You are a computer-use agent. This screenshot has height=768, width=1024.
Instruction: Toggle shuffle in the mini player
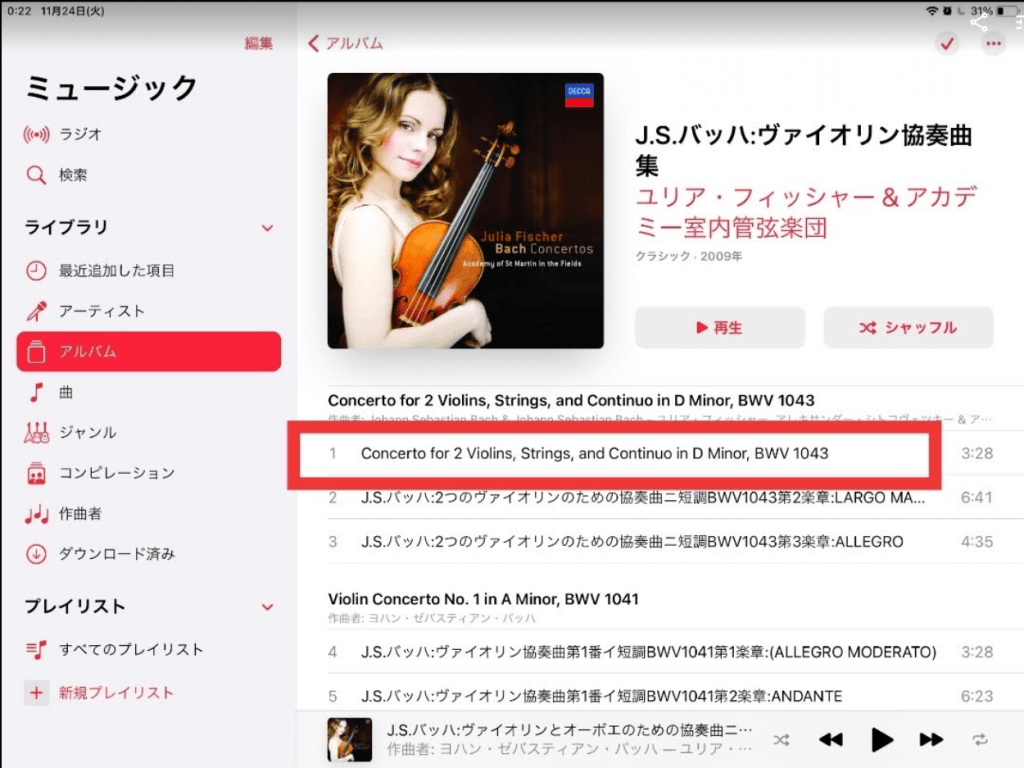pyautogui.click(x=781, y=740)
